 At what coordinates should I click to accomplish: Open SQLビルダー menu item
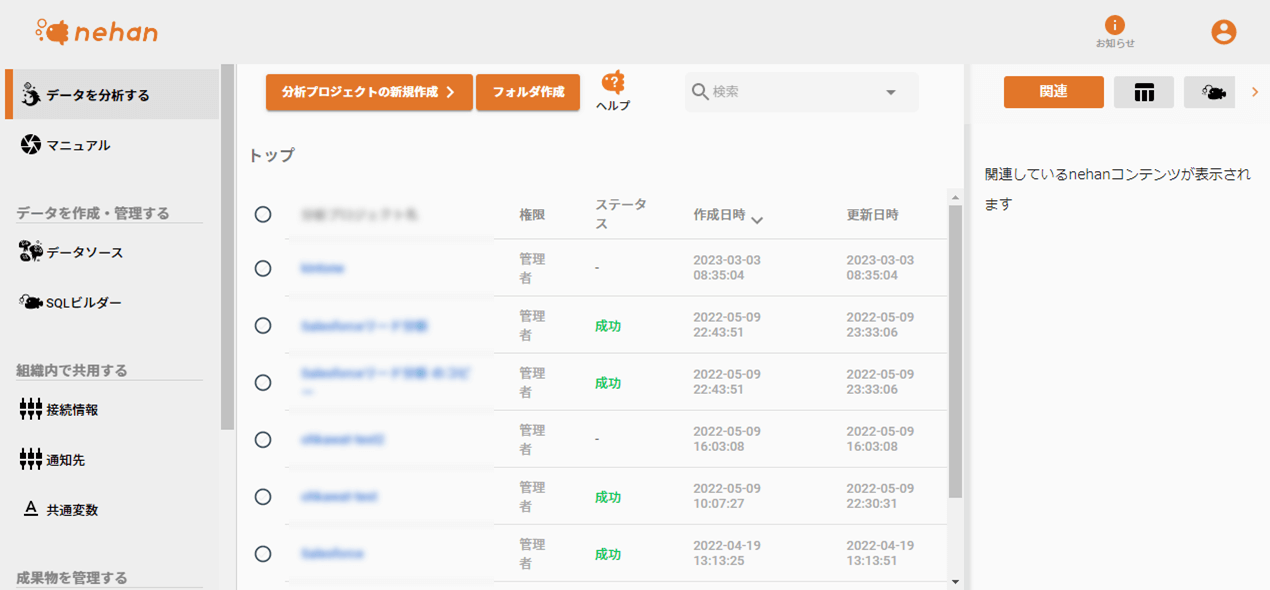click(112, 302)
